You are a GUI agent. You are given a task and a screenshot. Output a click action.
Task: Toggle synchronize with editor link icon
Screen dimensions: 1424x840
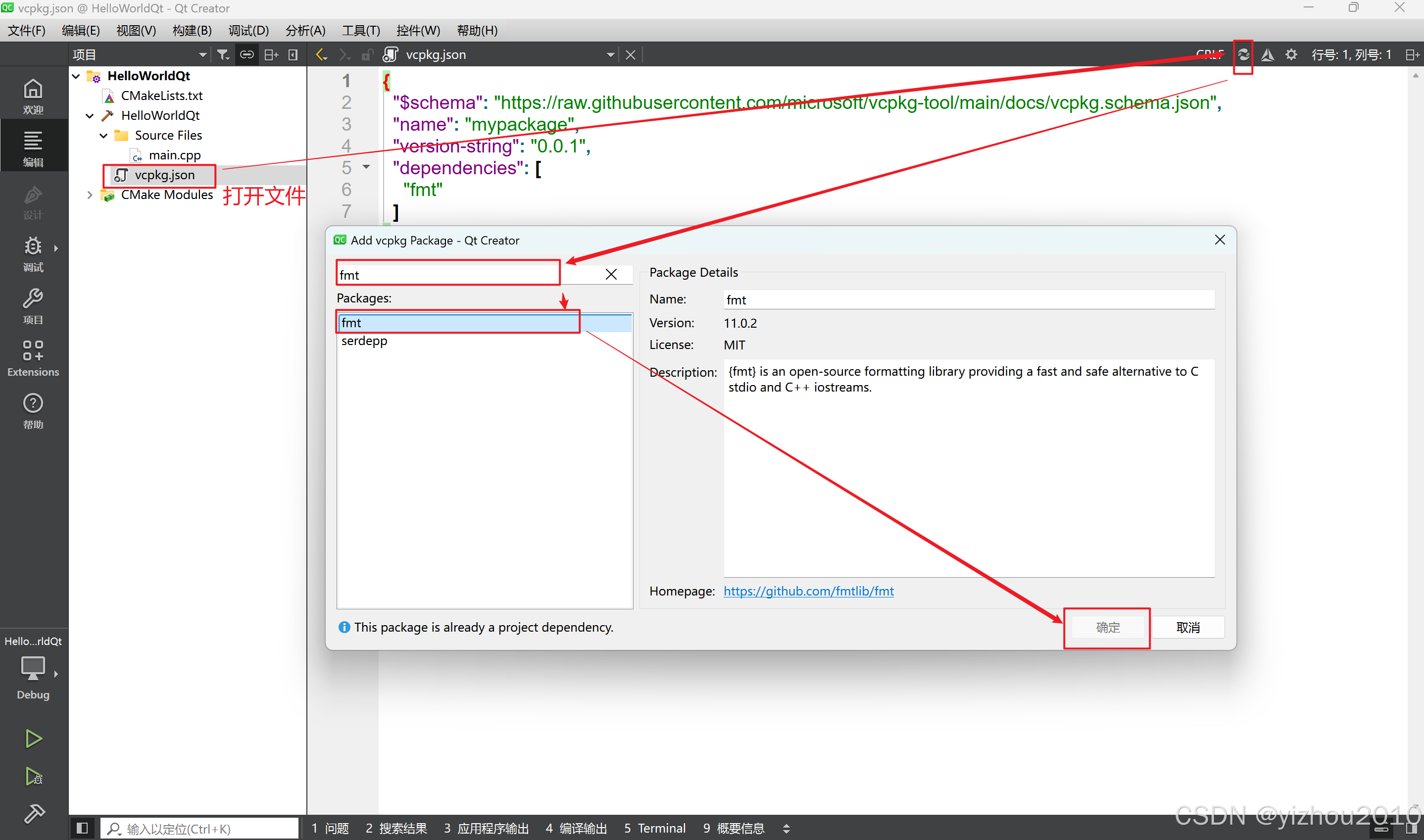[247, 54]
